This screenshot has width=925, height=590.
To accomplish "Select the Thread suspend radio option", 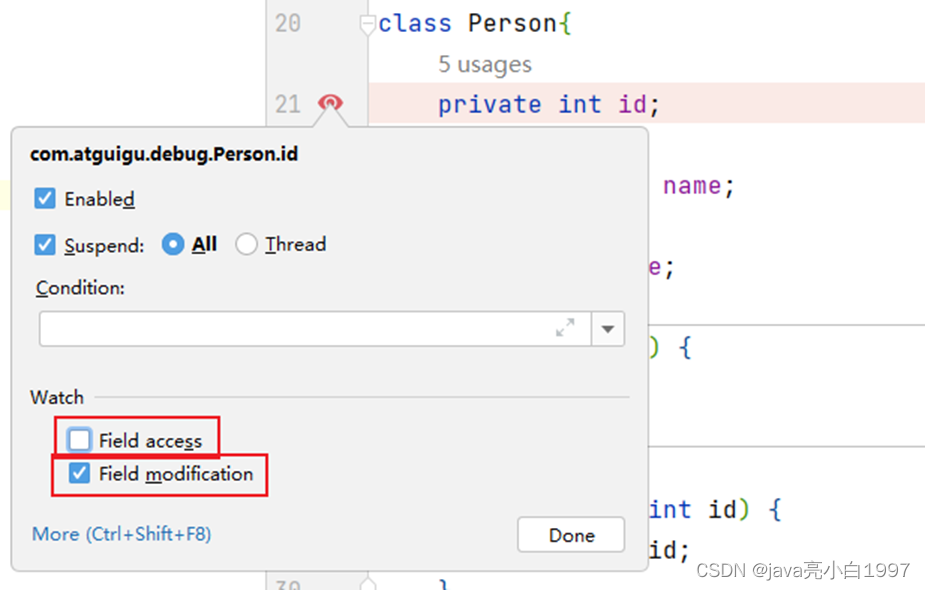I will 246,244.
